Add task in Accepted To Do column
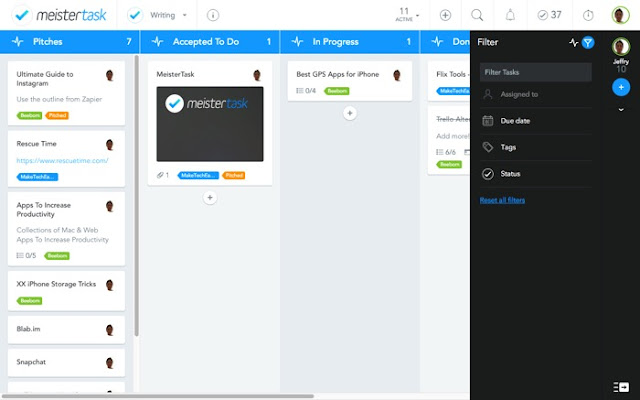This screenshot has height=400, width=640. click(210, 198)
